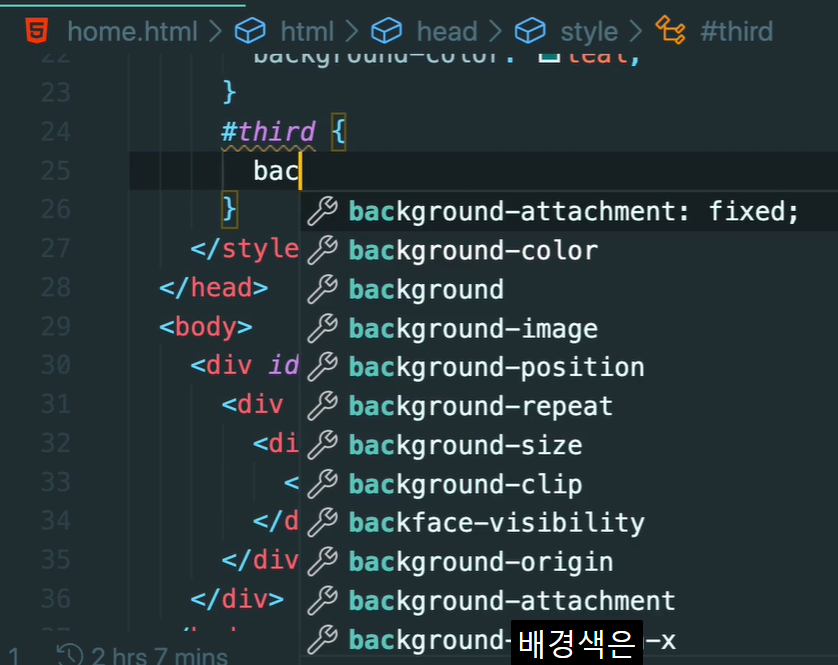Click wrench icon beside background-attachment: fixed;
The image size is (838, 665).
(x=322, y=211)
